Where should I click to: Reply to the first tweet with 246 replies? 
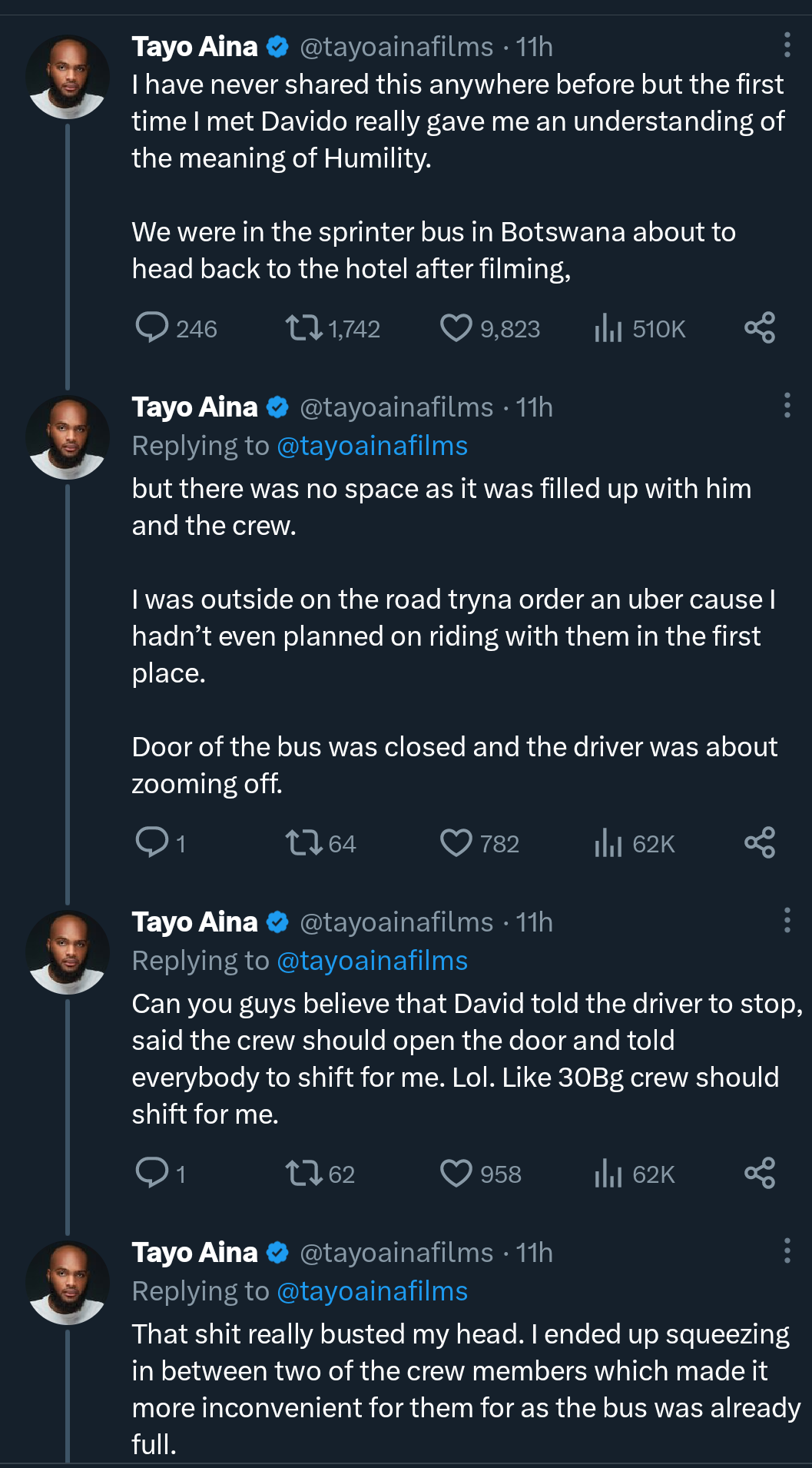point(152,328)
